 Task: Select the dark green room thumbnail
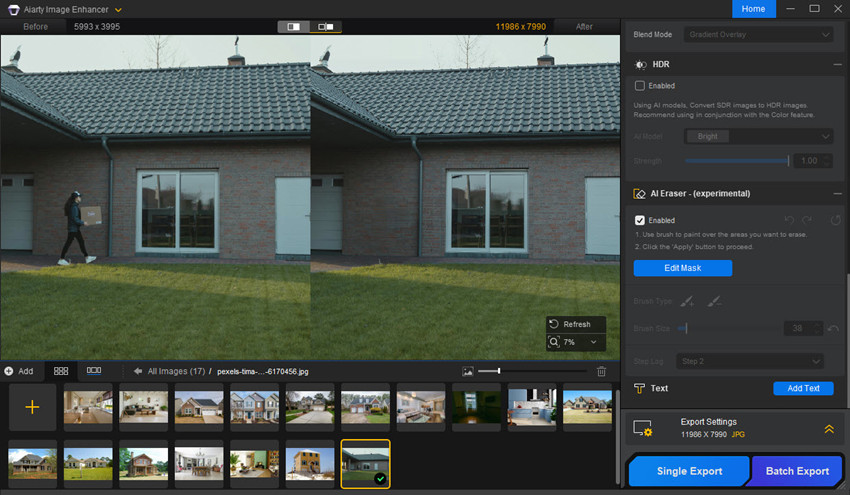[x=476, y=407]
